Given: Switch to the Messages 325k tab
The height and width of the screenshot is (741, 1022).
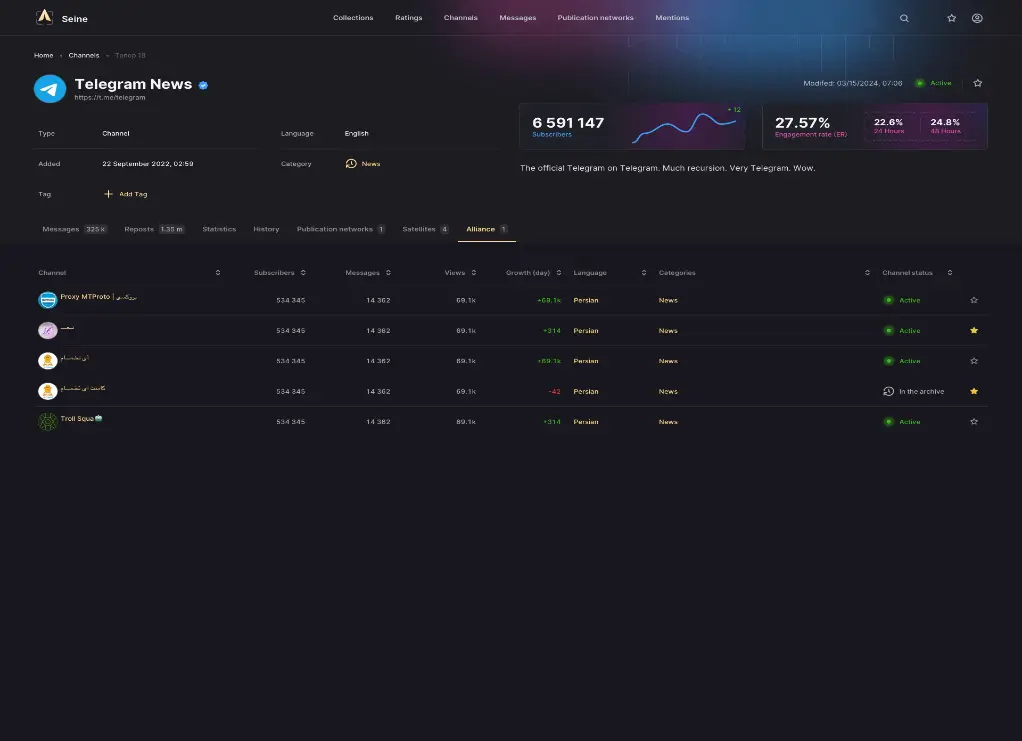Looking at the screenshot, I should coord(74,229).
